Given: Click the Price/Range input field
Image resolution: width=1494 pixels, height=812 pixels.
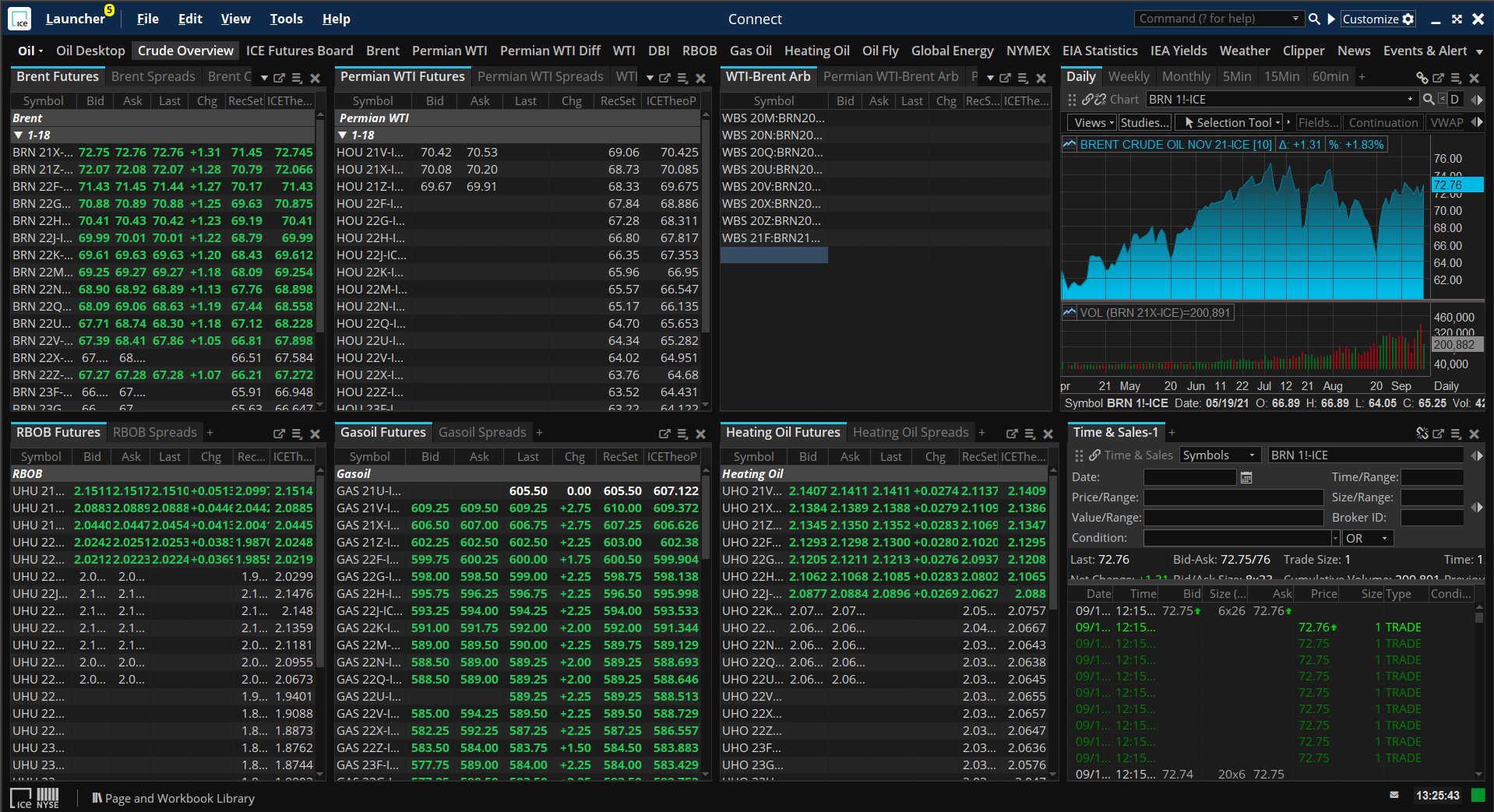Looking at the screenshot, I should (x=1233, y=497).
